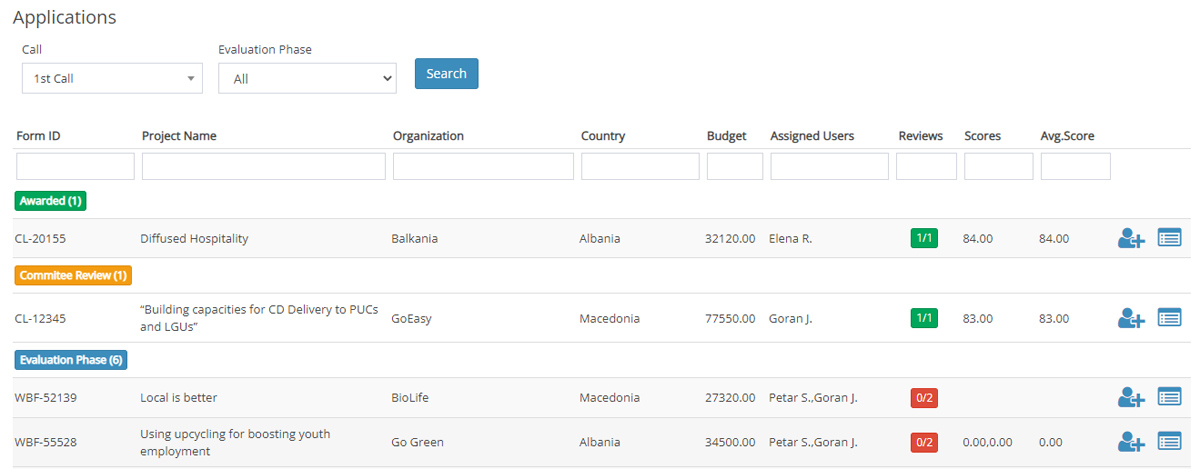Click the Form ID filter field
This screenshot has width=1200, height=469.
(x=75, y=166)
